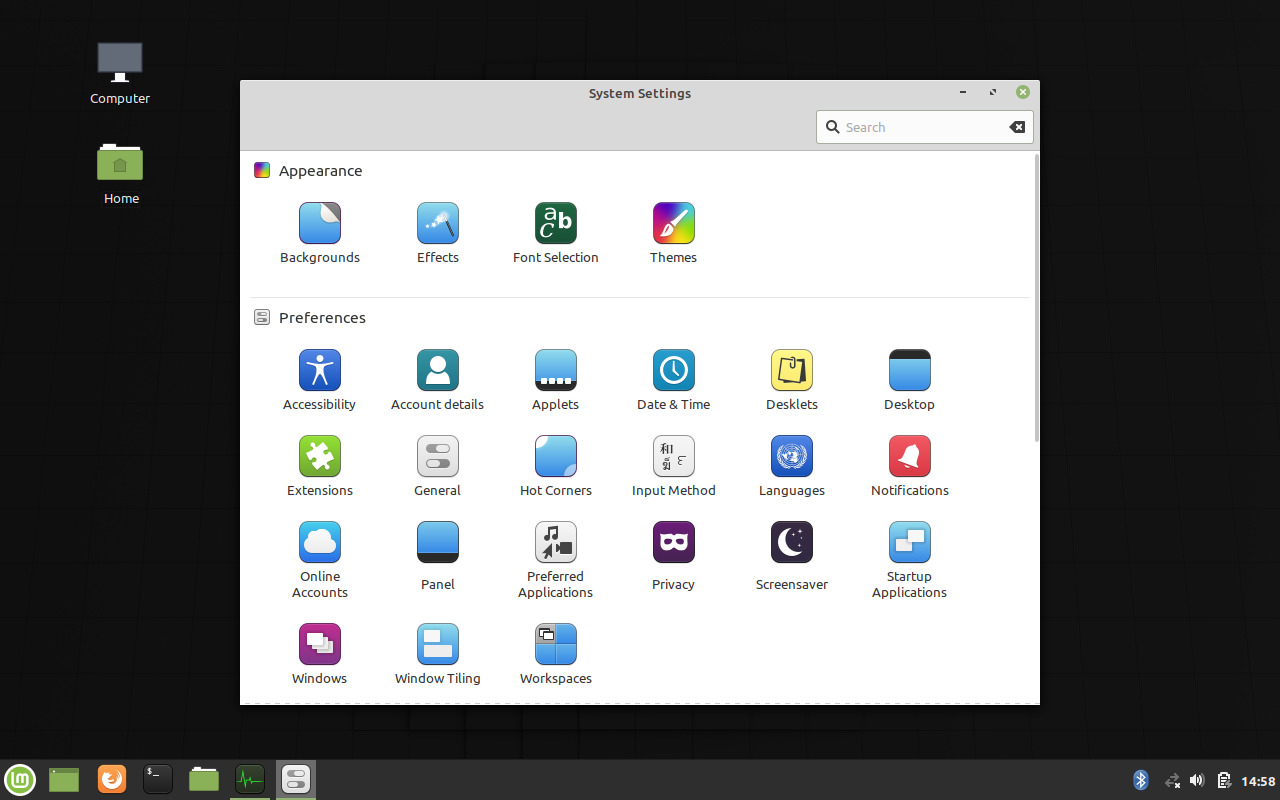1280x800 pixels.
Task: Open Accessibility preferences
Action: (x=320, y=380)
